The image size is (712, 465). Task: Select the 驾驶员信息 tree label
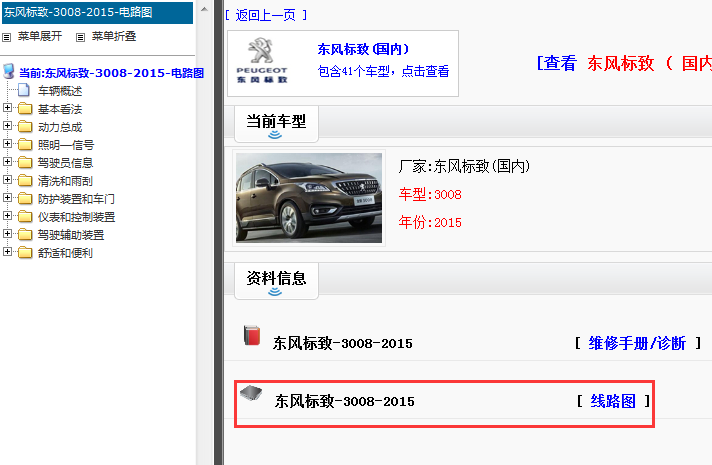(65, 163)
